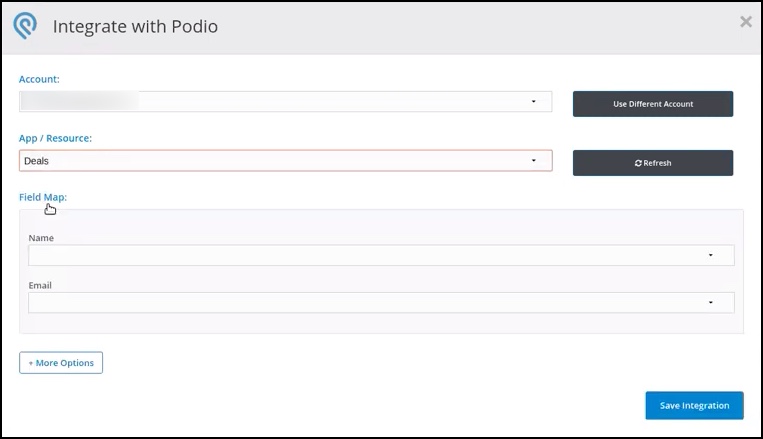The height and width of the screenshot is (439, 763).
Task: Click the Name dropdown caret arrow
Action: click(711, 255)
